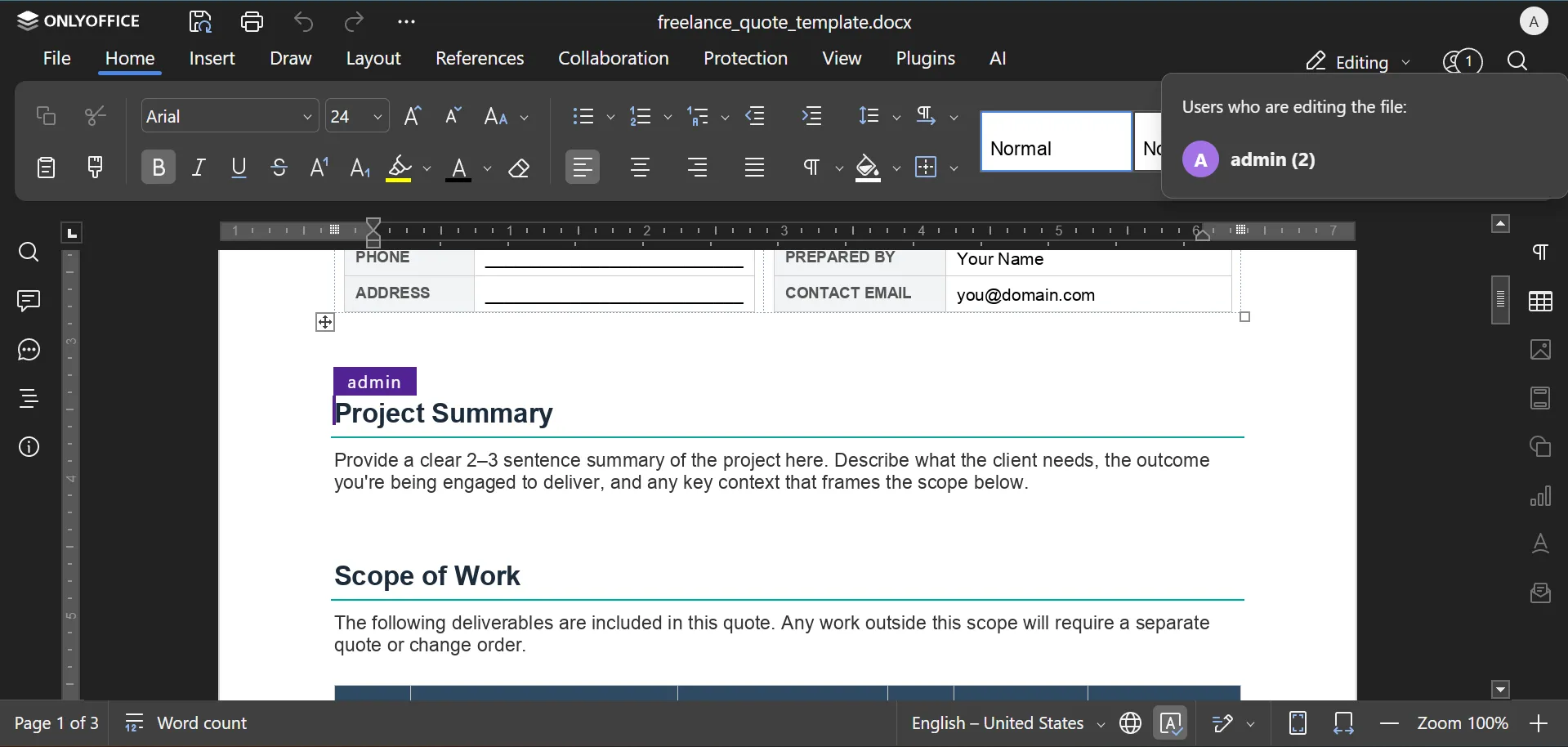Copy selection using the copy icon

[46, 116]
